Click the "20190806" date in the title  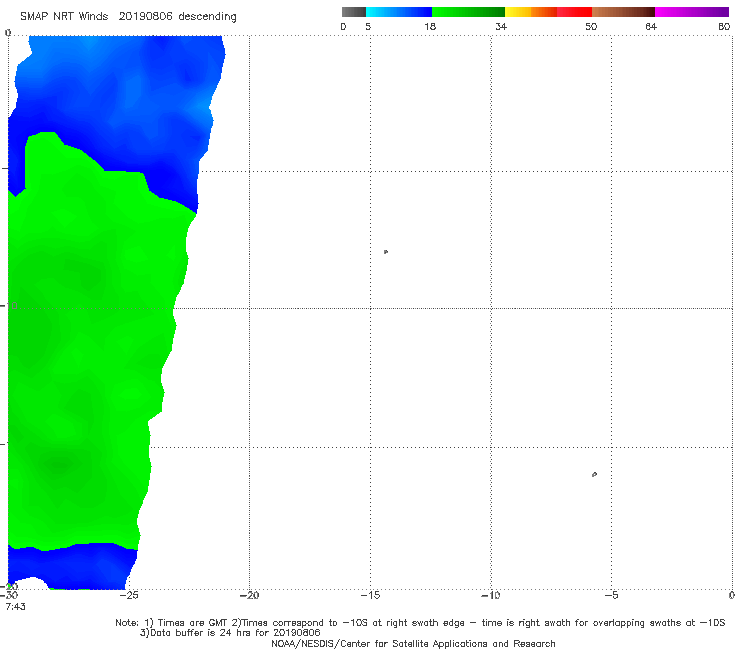[x=145, y=17]
